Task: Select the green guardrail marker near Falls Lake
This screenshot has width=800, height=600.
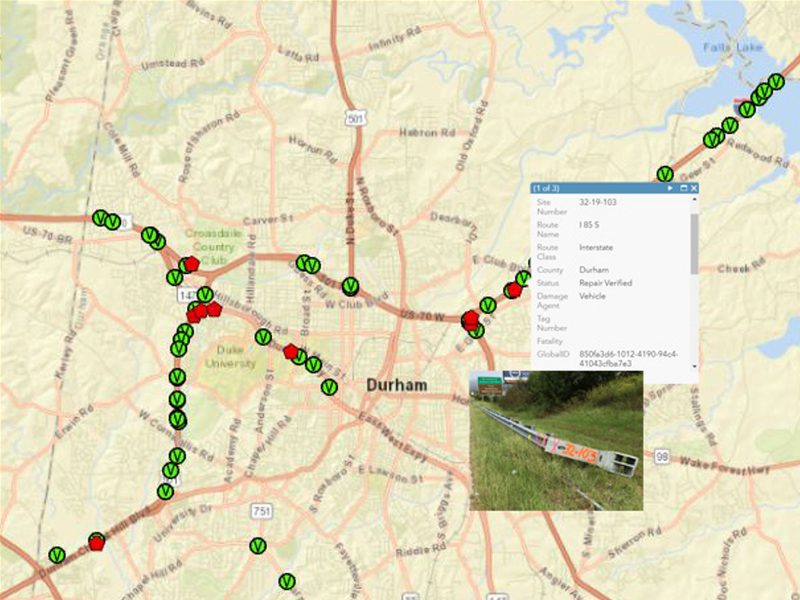Action: pyautogui.click(x=776, y=82)
